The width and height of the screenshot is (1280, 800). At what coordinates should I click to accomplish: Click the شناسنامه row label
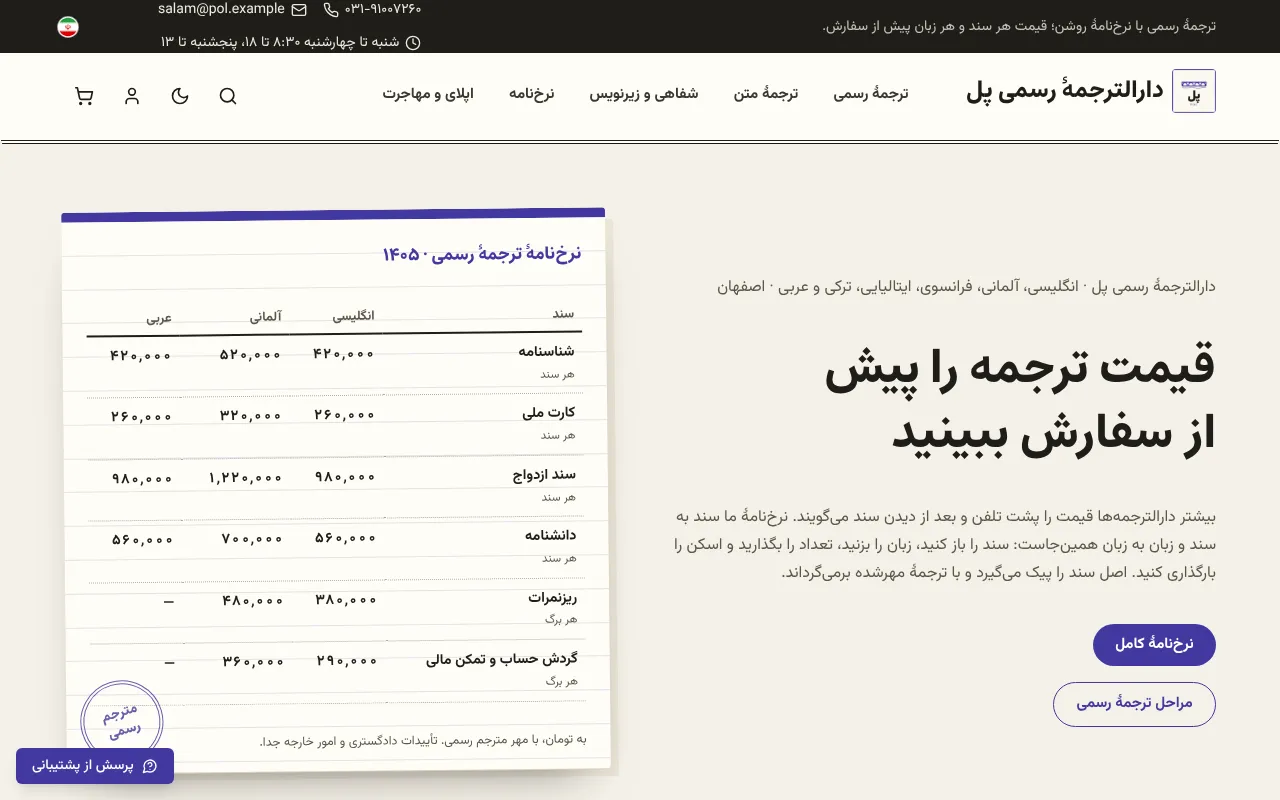pyautogui.click(x=547, y=351)
